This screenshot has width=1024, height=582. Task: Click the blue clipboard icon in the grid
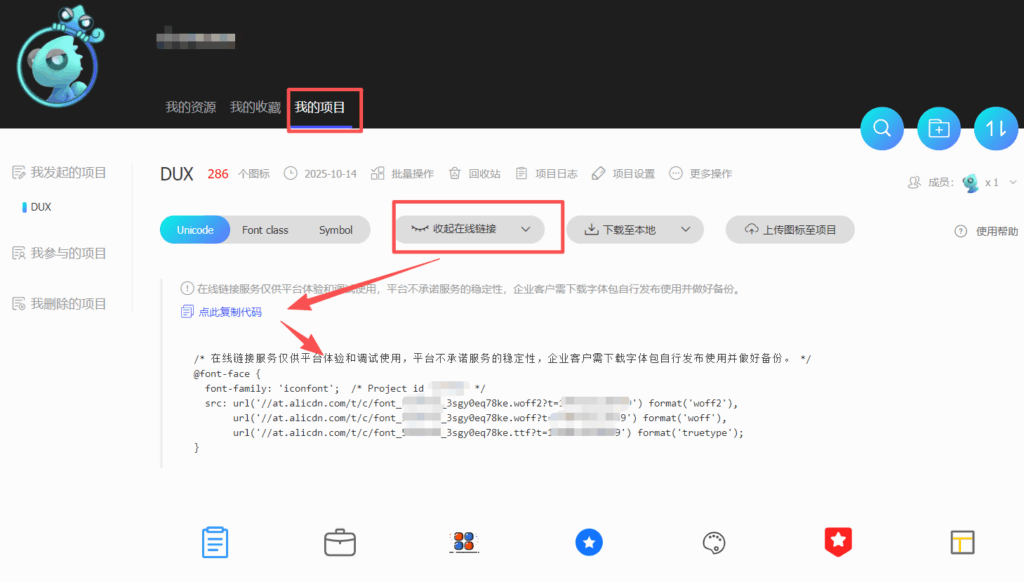[x=215, y=542]
